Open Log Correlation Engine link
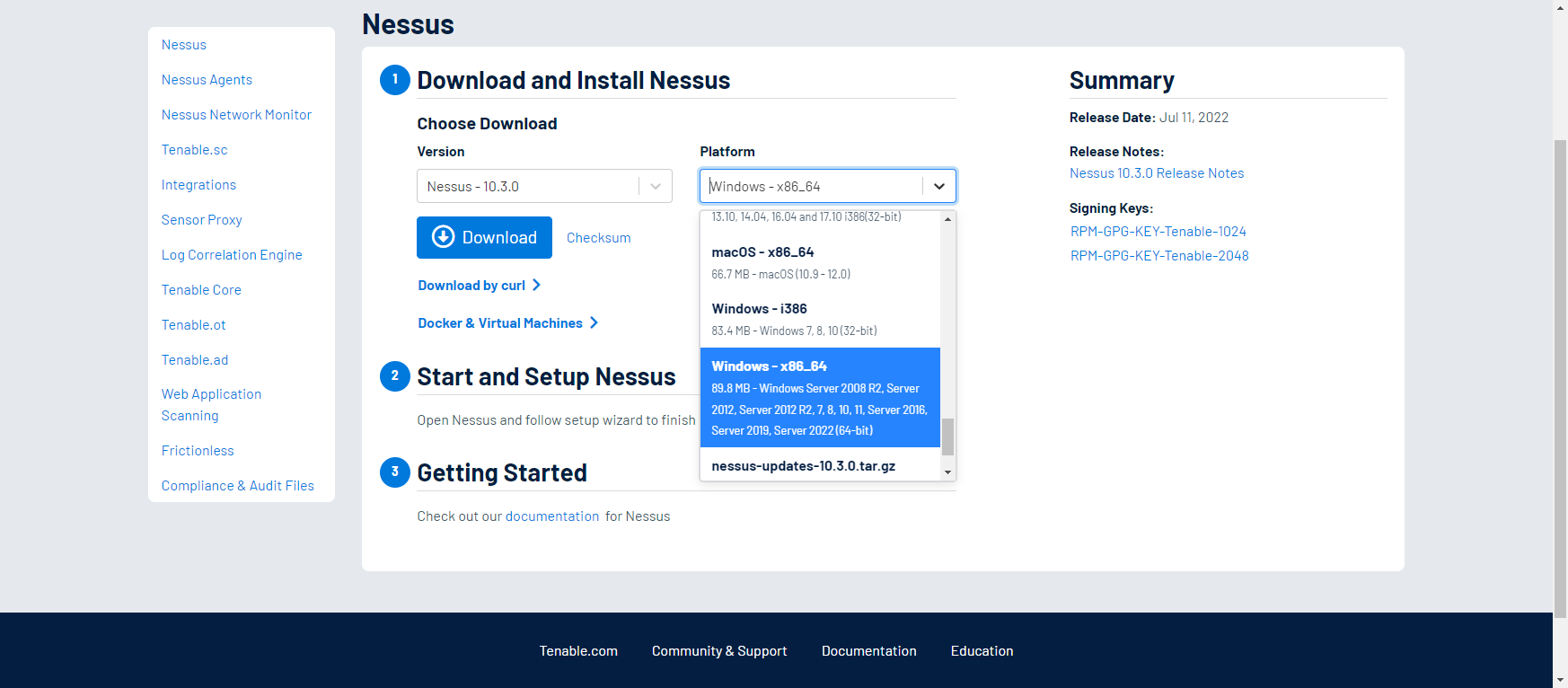Viewport: 1568px width, 688px height. pyautogui.click(x=232, y=255)
